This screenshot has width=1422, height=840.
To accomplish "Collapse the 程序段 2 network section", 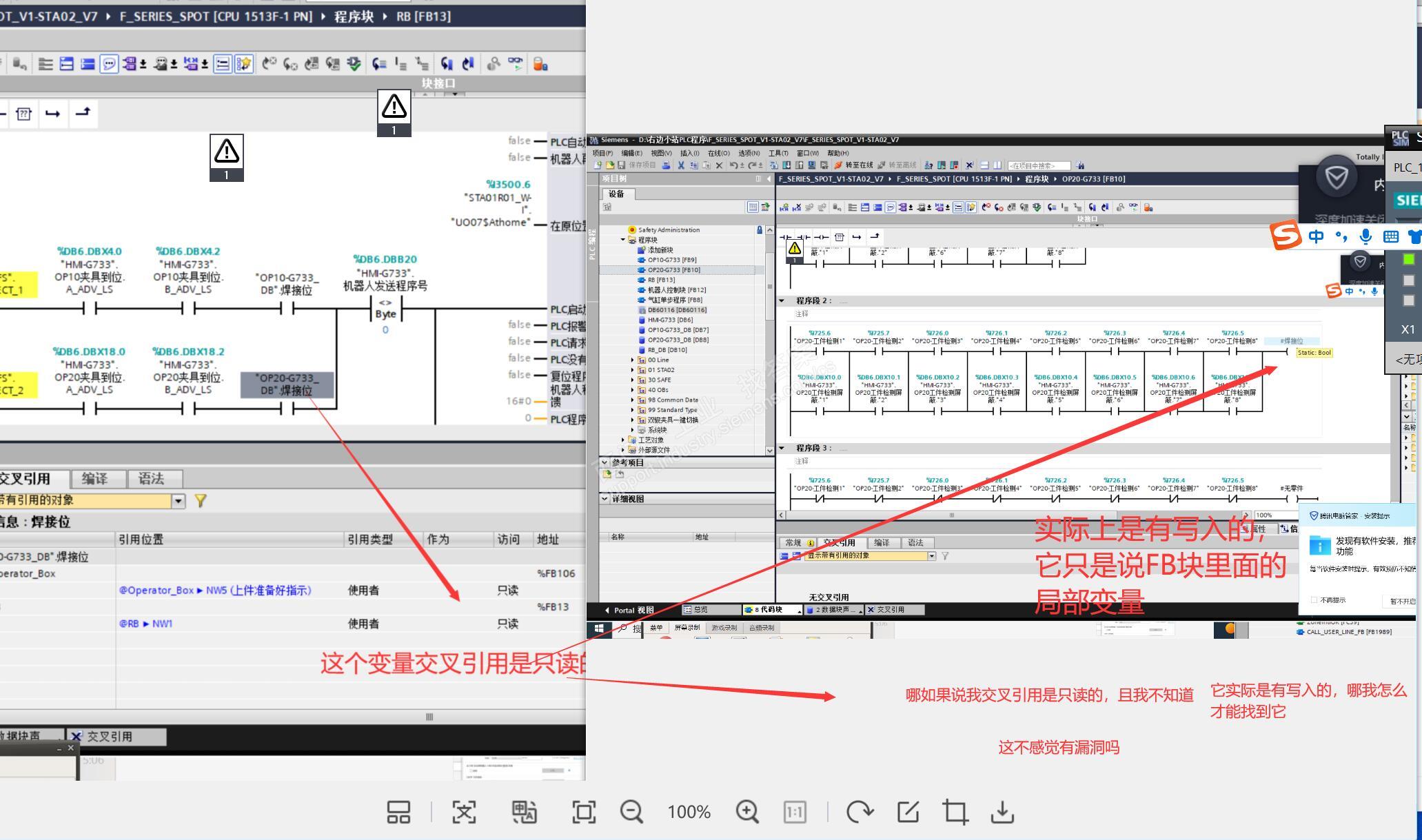I will coord(782,300).
